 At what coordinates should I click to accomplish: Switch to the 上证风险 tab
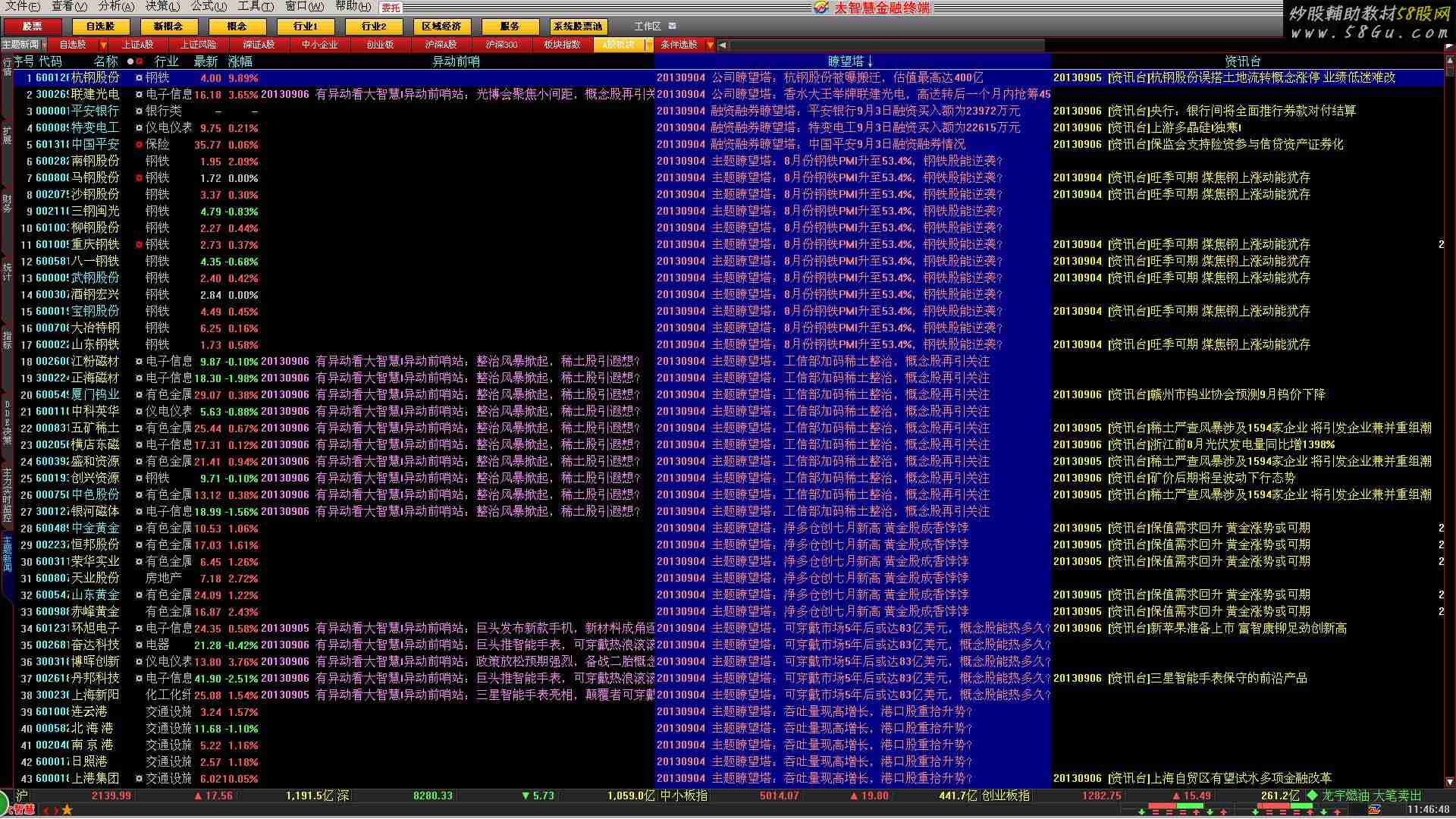point(198,45)
